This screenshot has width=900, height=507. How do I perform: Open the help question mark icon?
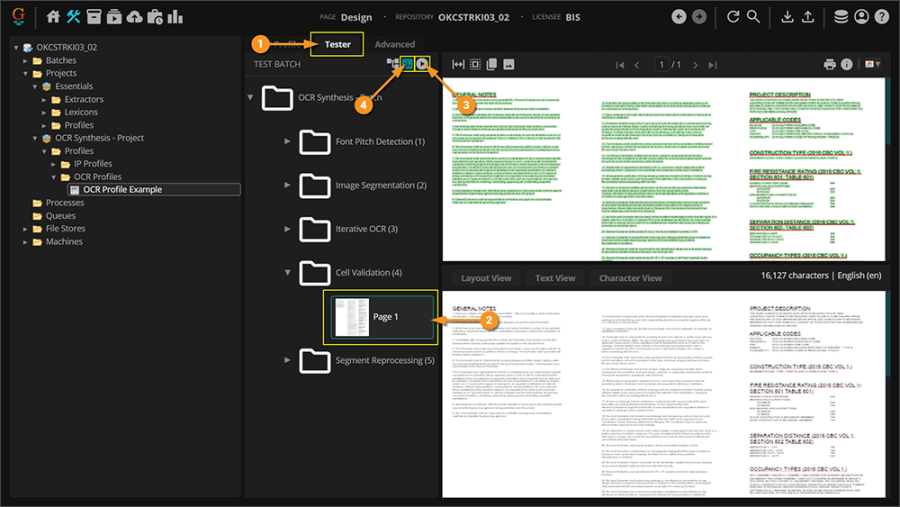pos(882,17)
